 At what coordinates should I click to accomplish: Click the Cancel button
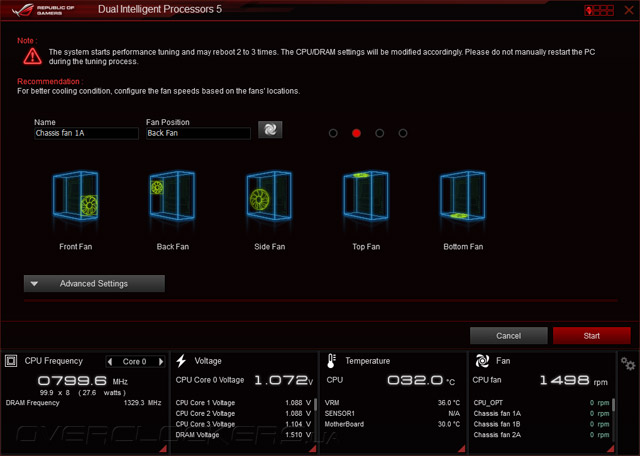[509, 336]
